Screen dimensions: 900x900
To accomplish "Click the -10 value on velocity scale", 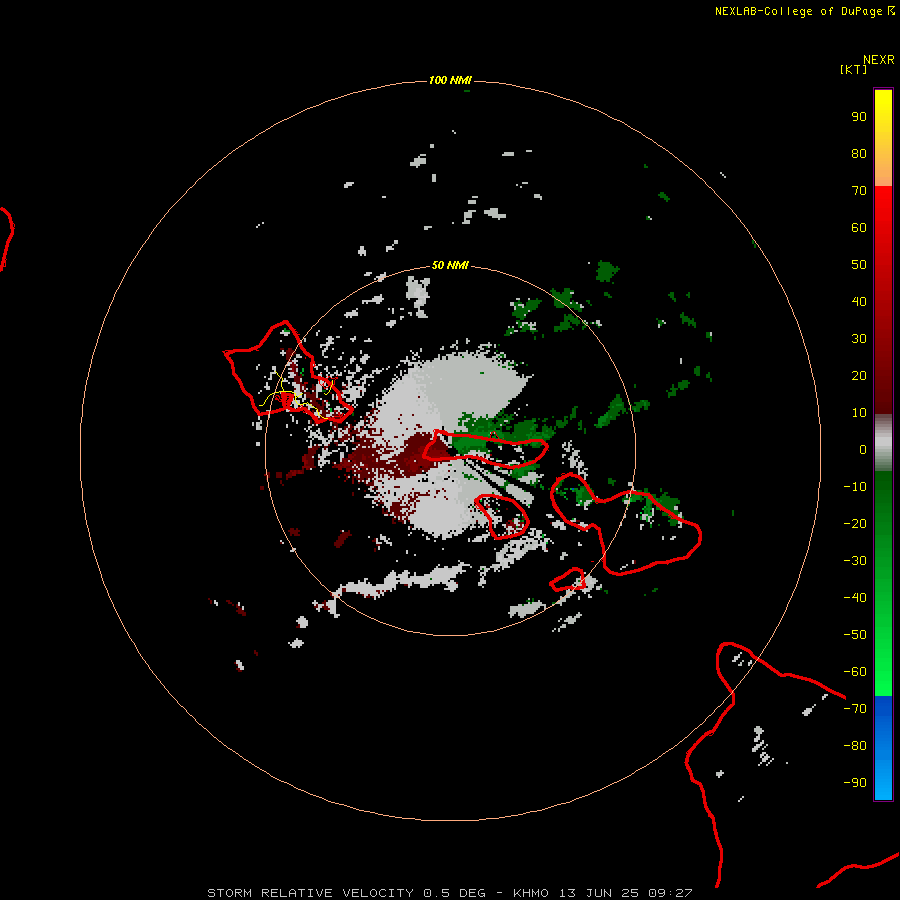I will [x=855, y=487].
